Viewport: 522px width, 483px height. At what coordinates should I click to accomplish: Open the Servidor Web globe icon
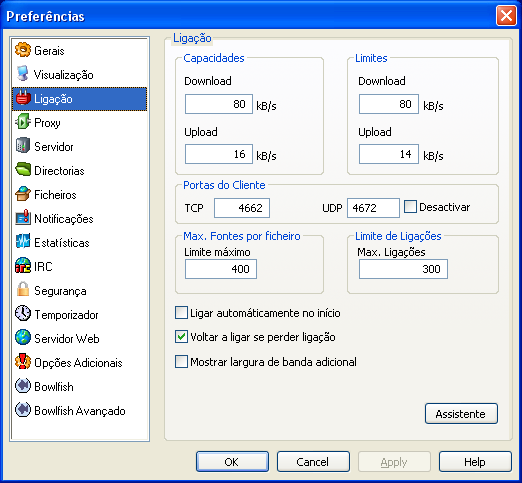point(23,338)
